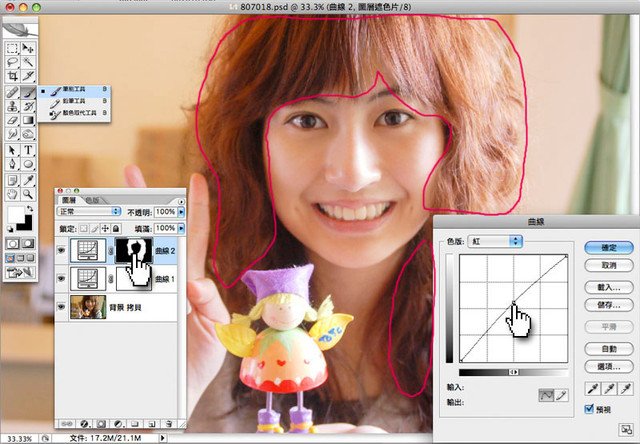This screenshot has width=640, height=444.
Task: Click the 自動 button
Action: tap(609, 349)
